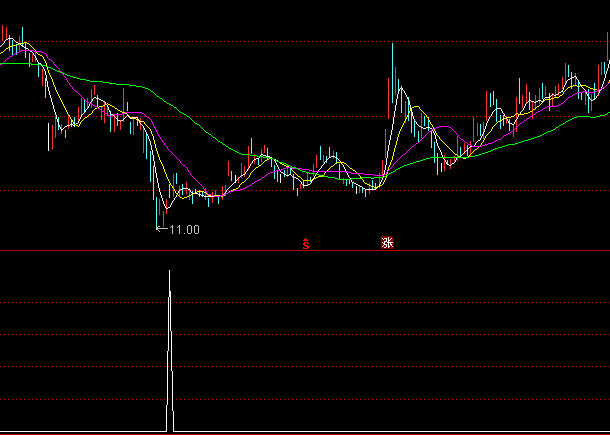610x435 pixels.
Task: Click the tall white indicator spike peak
Action: pos(169,272)
